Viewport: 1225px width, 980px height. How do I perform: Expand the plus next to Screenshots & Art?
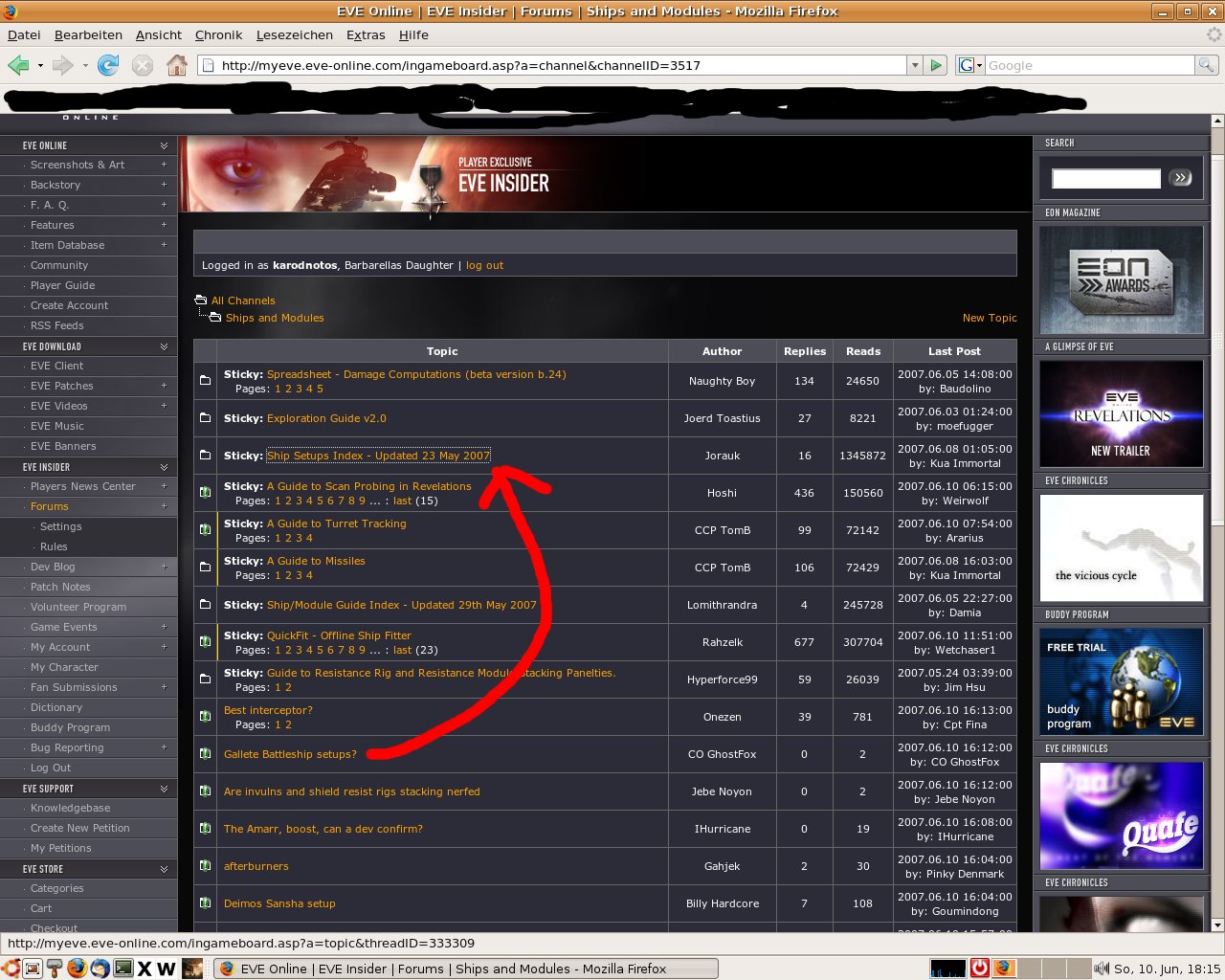point(164,165)
